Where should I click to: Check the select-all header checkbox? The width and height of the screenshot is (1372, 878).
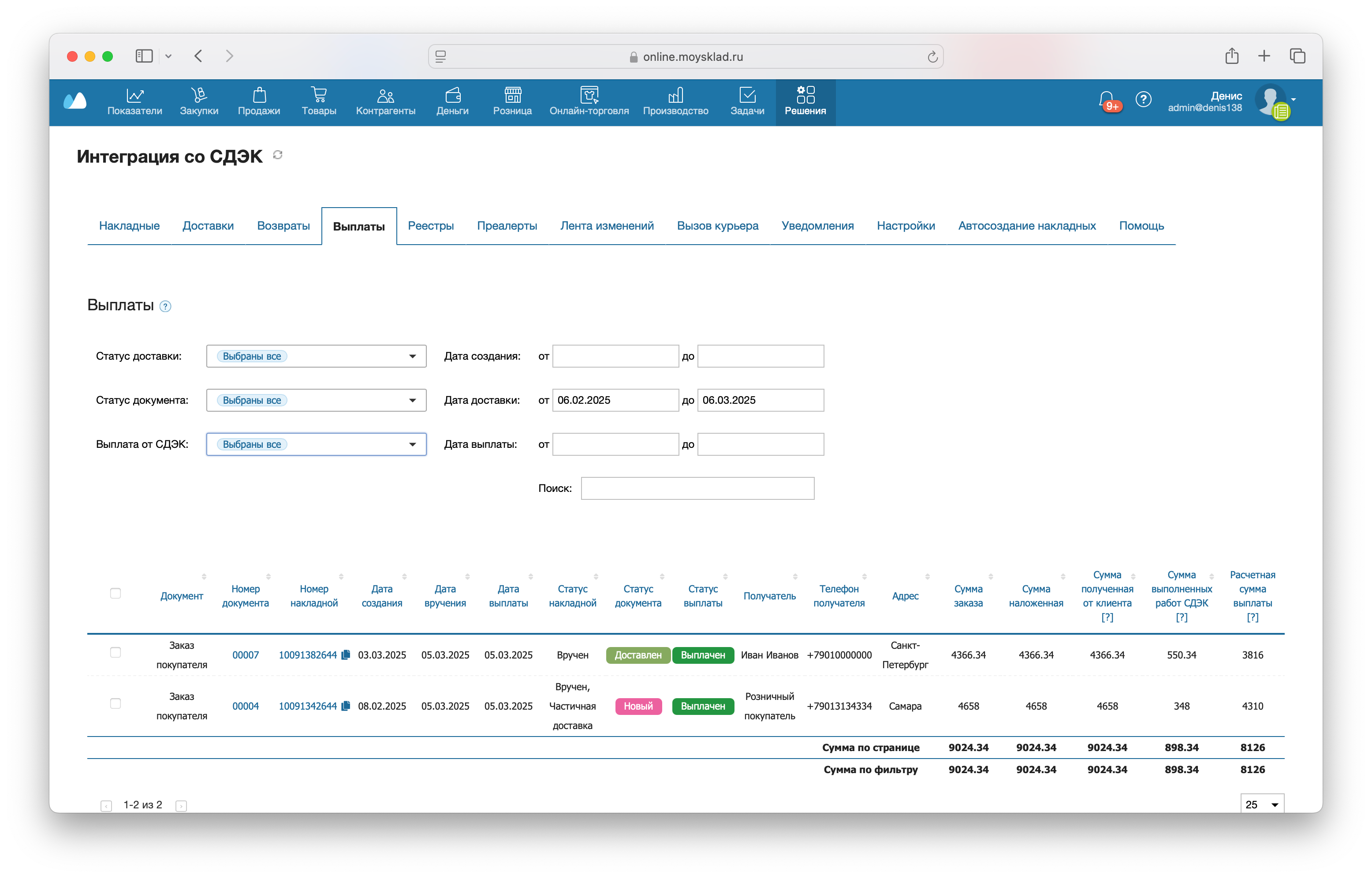(115, 594)
